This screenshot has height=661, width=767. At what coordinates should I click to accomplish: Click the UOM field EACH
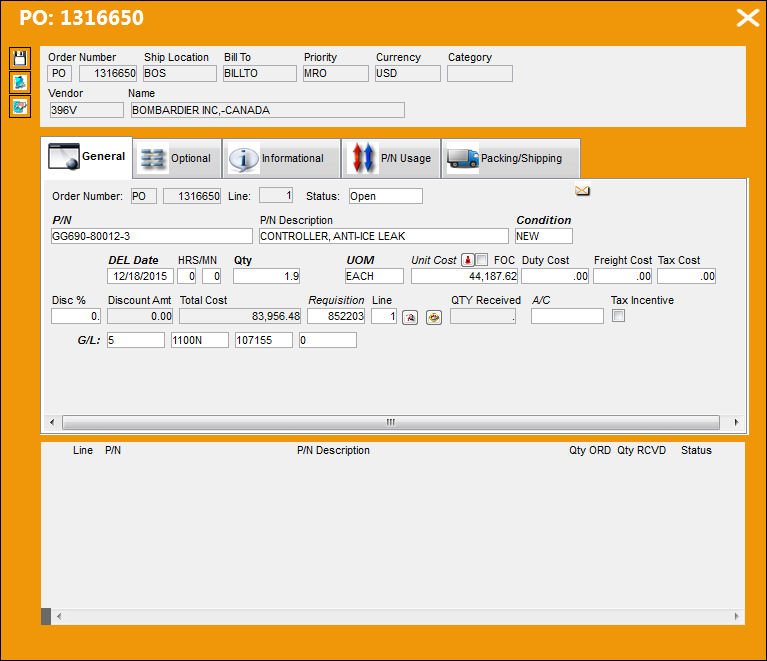click(x=374, y=276)
